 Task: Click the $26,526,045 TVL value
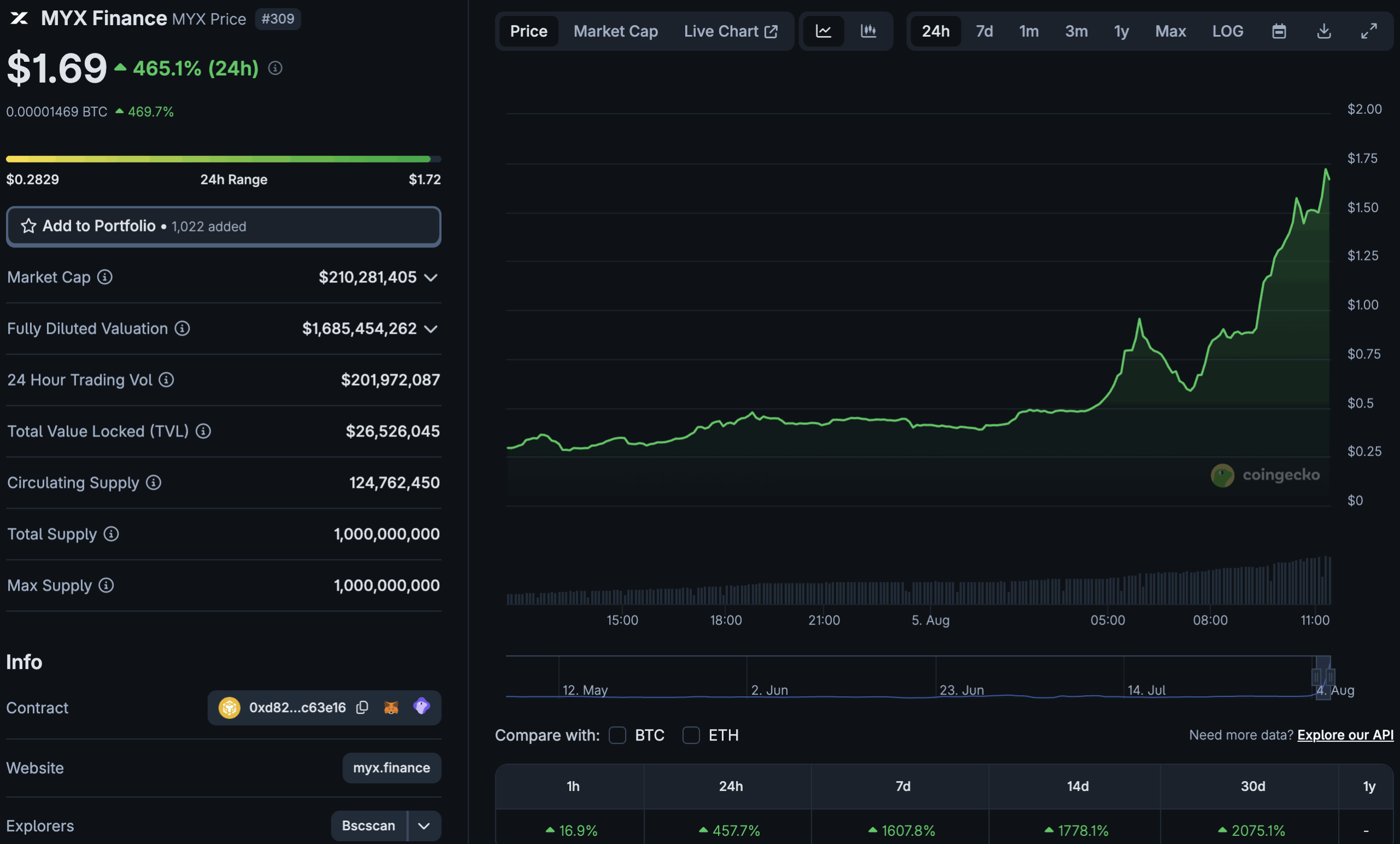click(393, 431)
